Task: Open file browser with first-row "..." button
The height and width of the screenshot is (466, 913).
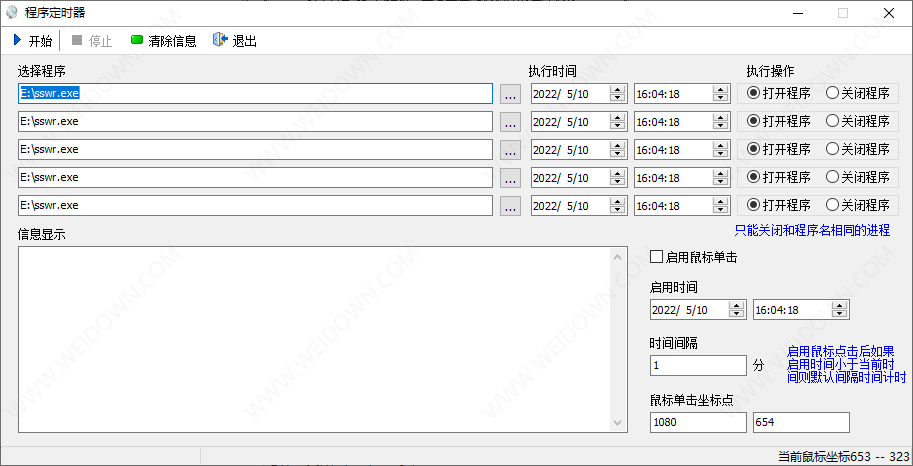Action: (510, 94)
